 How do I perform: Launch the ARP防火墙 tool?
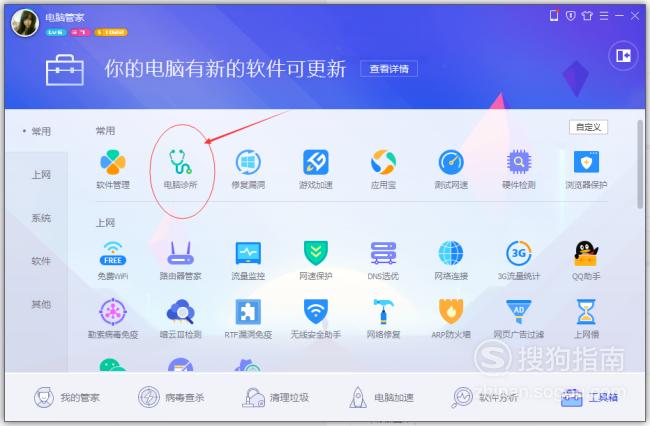point(451,318)
